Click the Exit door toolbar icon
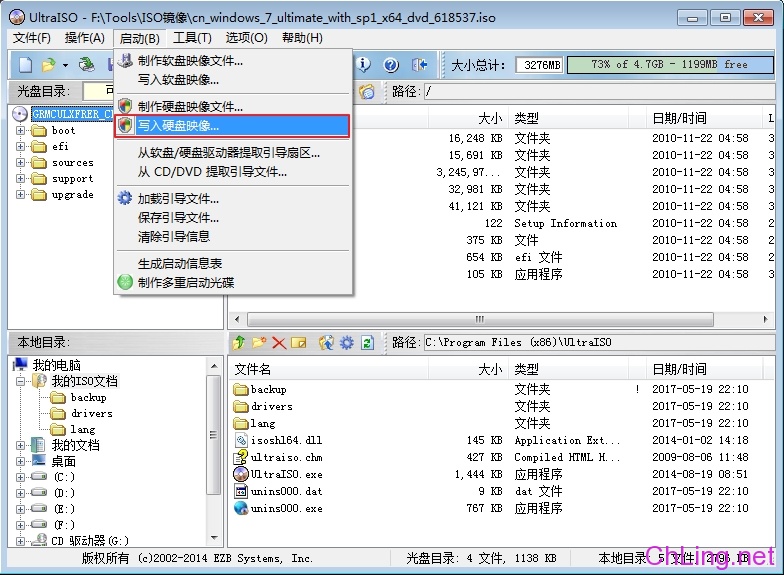The height and width of the screenshot is (575, 784). click(x=419, y=64)
